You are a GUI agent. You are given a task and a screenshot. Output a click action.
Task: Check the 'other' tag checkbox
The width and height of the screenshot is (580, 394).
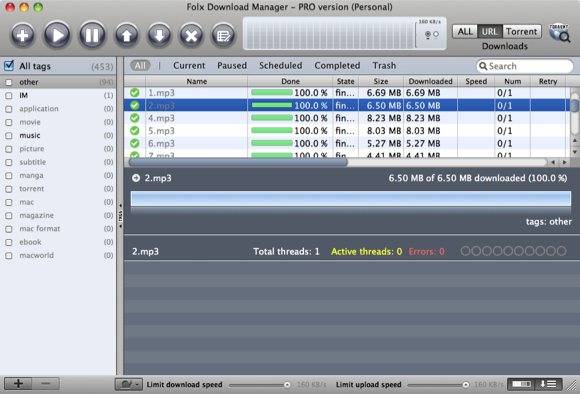point(9,82)
